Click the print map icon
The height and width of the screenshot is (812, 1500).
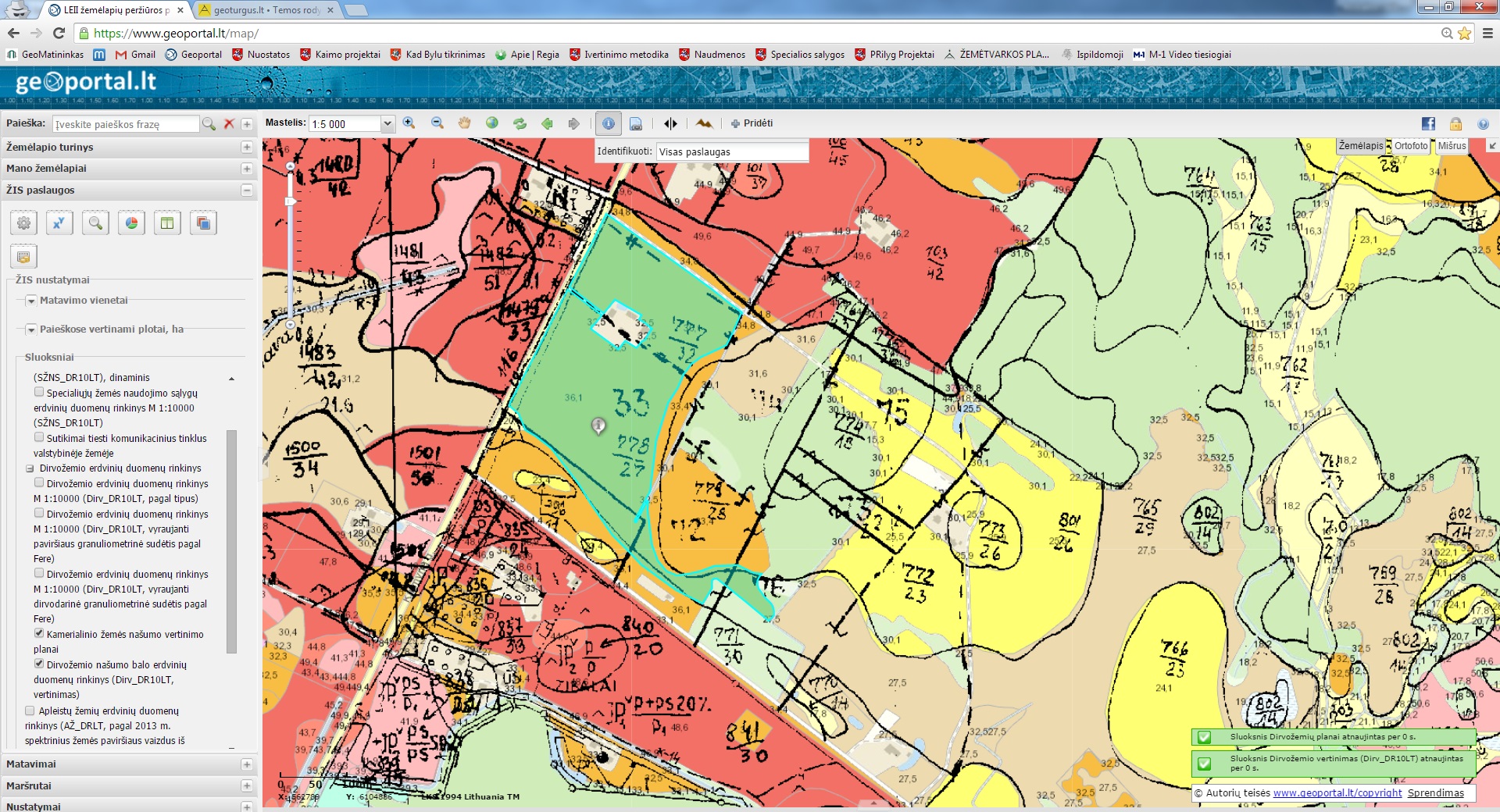636,123
